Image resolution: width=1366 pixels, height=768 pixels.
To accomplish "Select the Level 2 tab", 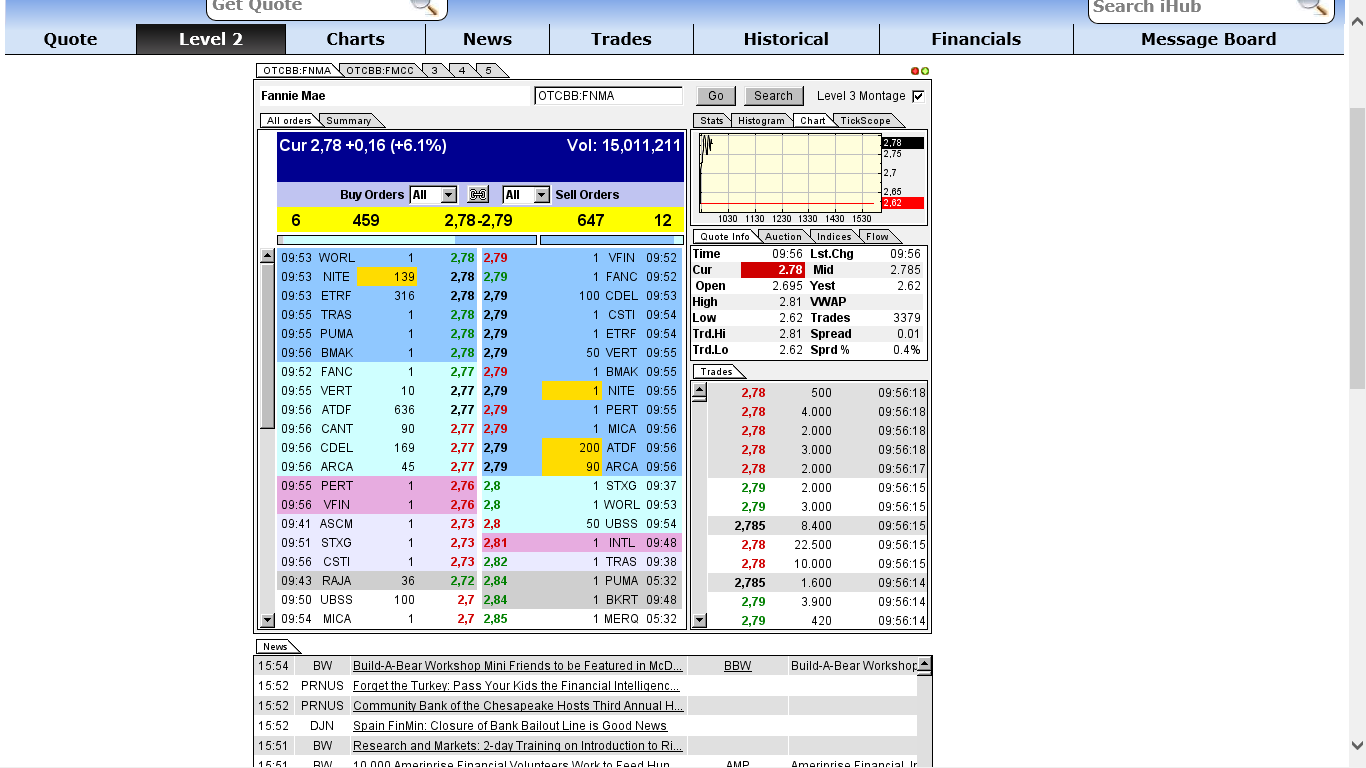I will (x=211, y=39).
